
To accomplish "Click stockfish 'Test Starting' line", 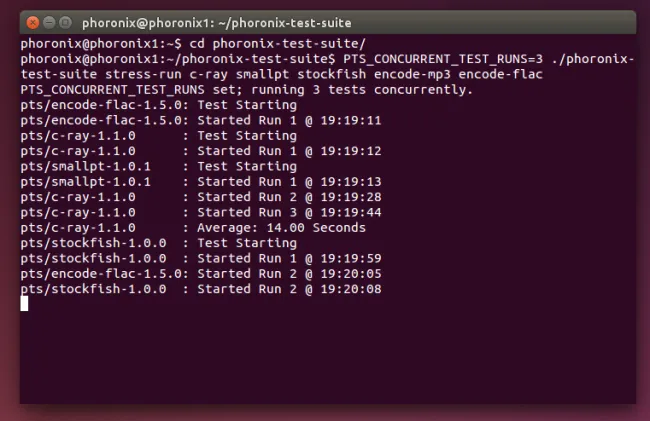I will (159, 243).
